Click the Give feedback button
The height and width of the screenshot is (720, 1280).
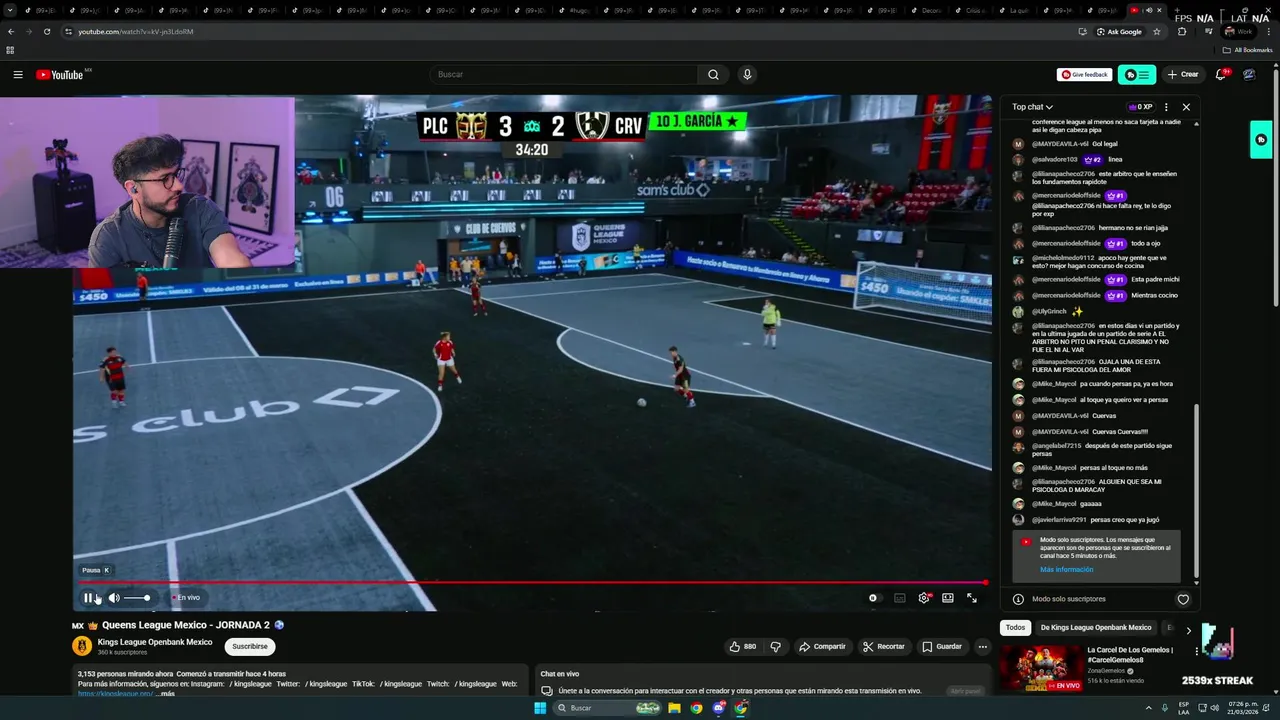coord(1085,75)
